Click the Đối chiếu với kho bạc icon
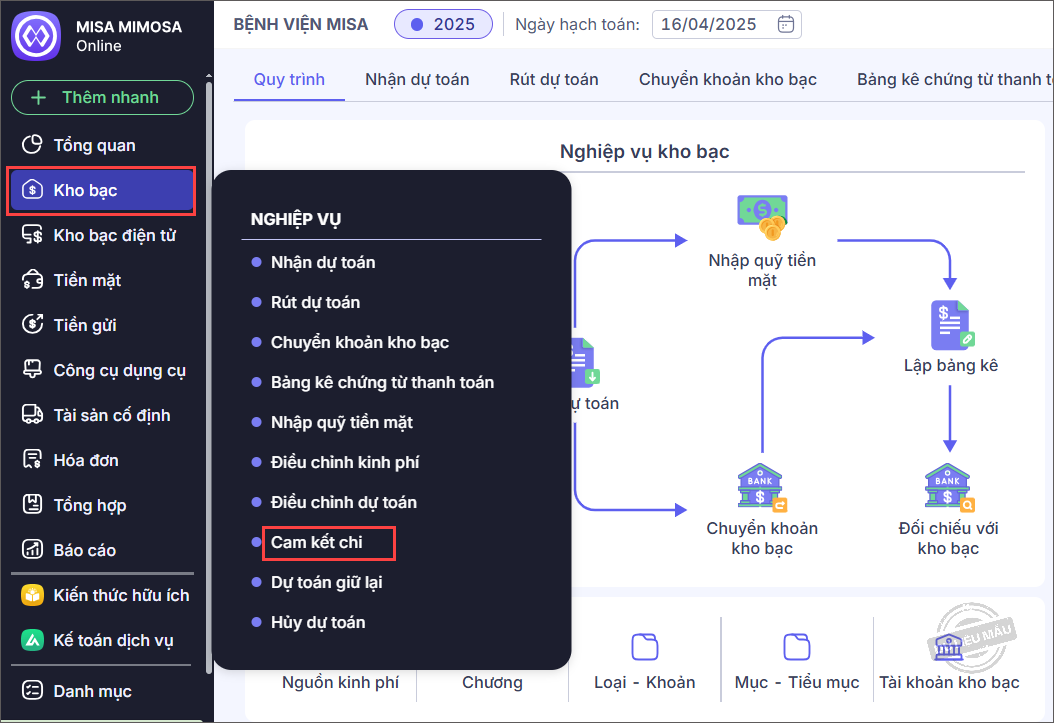The width and height of the screenshot is (1054, 723). 949,488
